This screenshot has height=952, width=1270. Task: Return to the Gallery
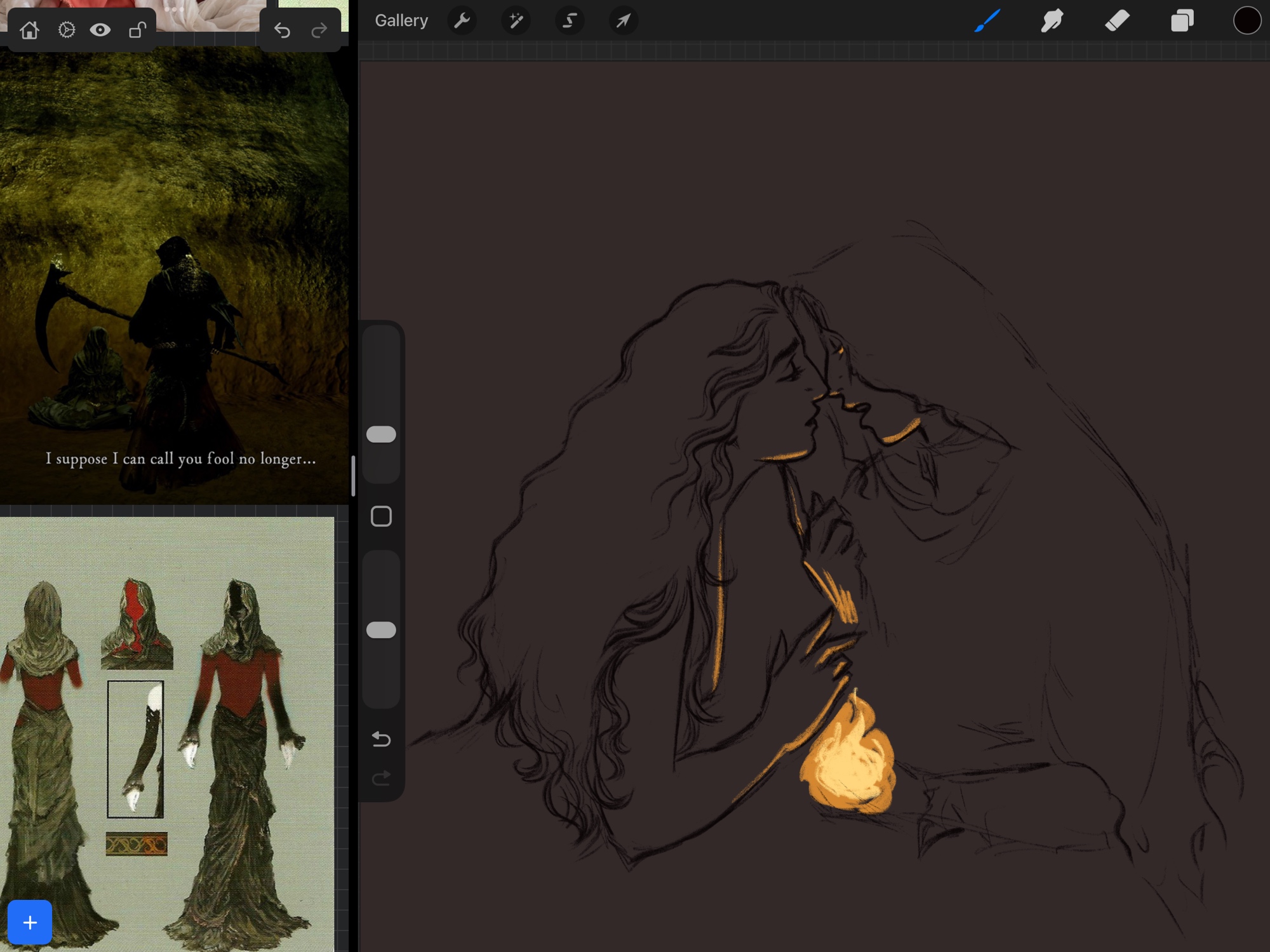401,21
